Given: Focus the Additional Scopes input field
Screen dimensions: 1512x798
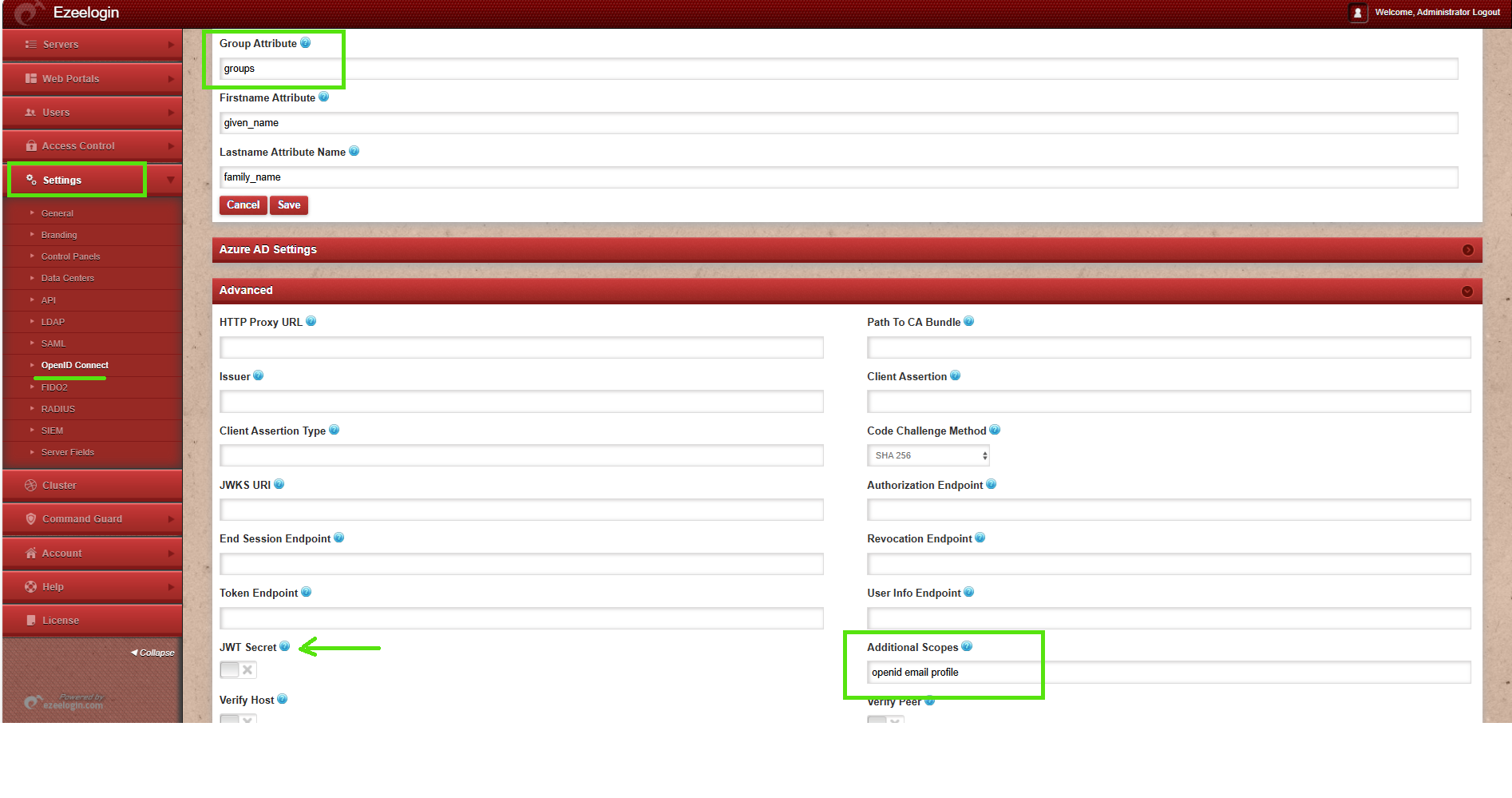Looking at the screenshot, I should pyautogui.click(x=1169, y=673).
